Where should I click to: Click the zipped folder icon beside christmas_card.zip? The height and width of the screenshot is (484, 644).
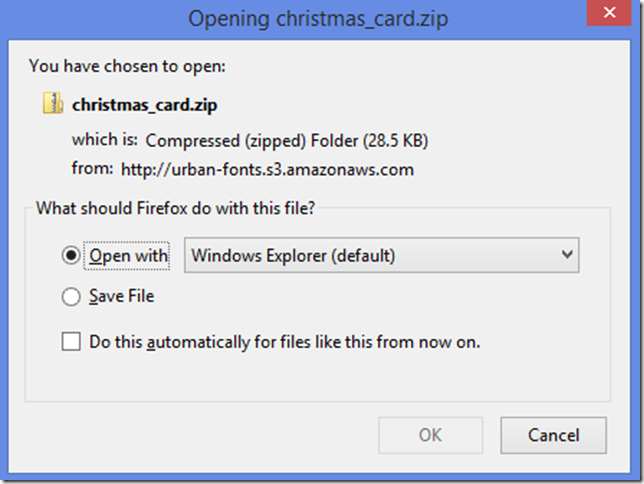[53, 103]
